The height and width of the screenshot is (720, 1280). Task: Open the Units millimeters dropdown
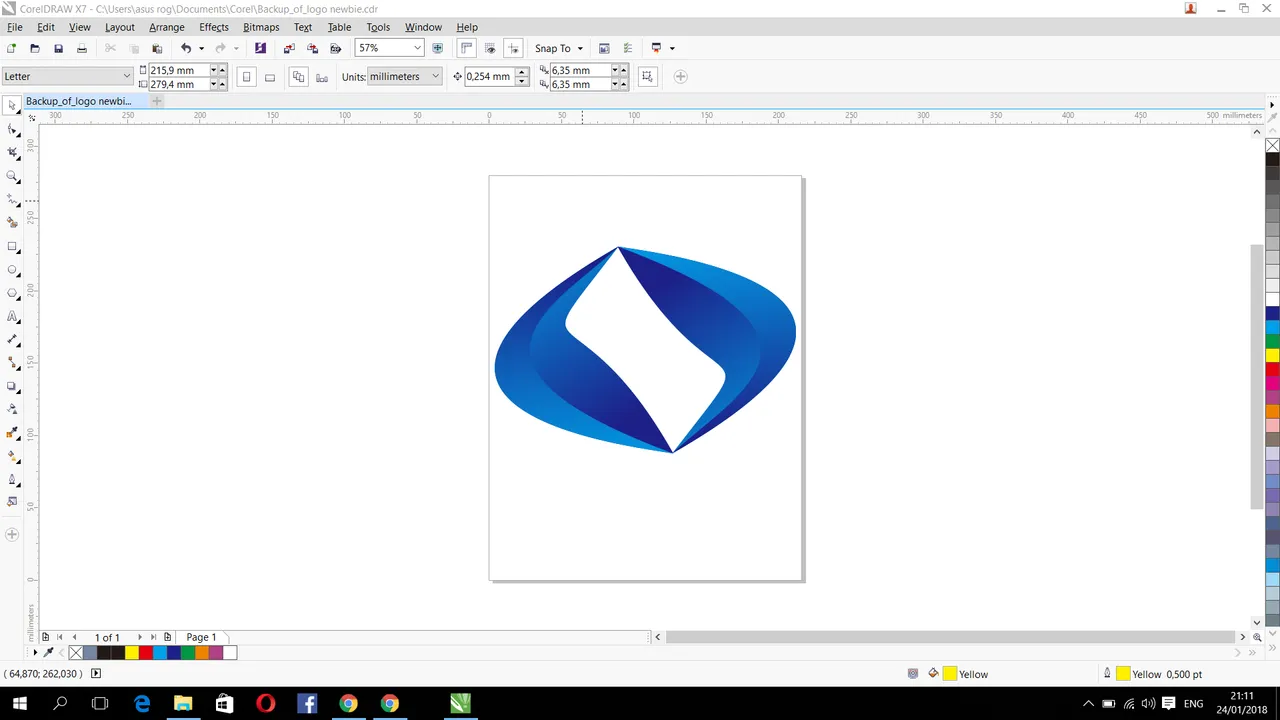coord(435,76)
